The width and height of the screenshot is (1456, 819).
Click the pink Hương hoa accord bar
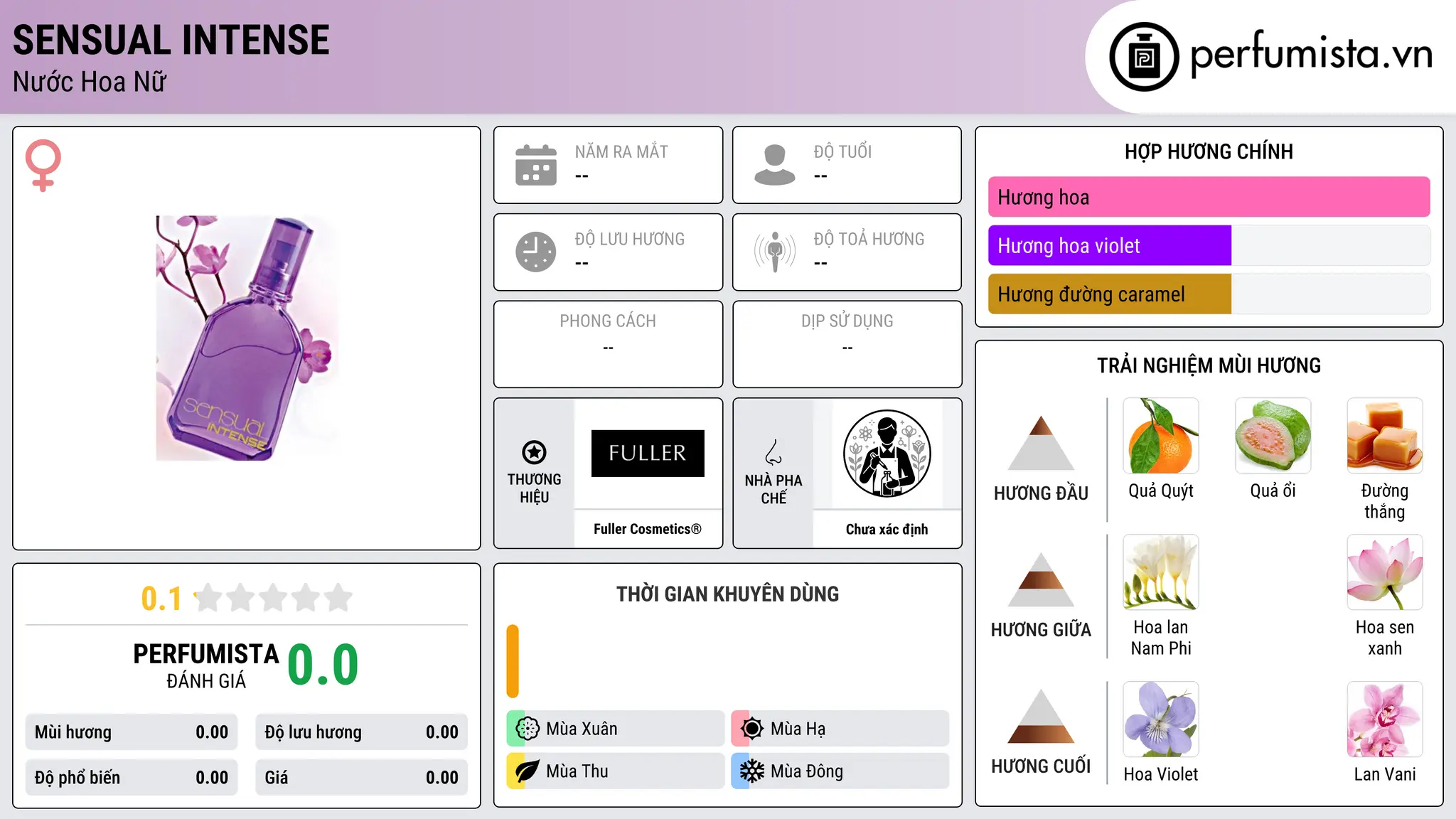pyautogui.click(x=1209, y=197)
